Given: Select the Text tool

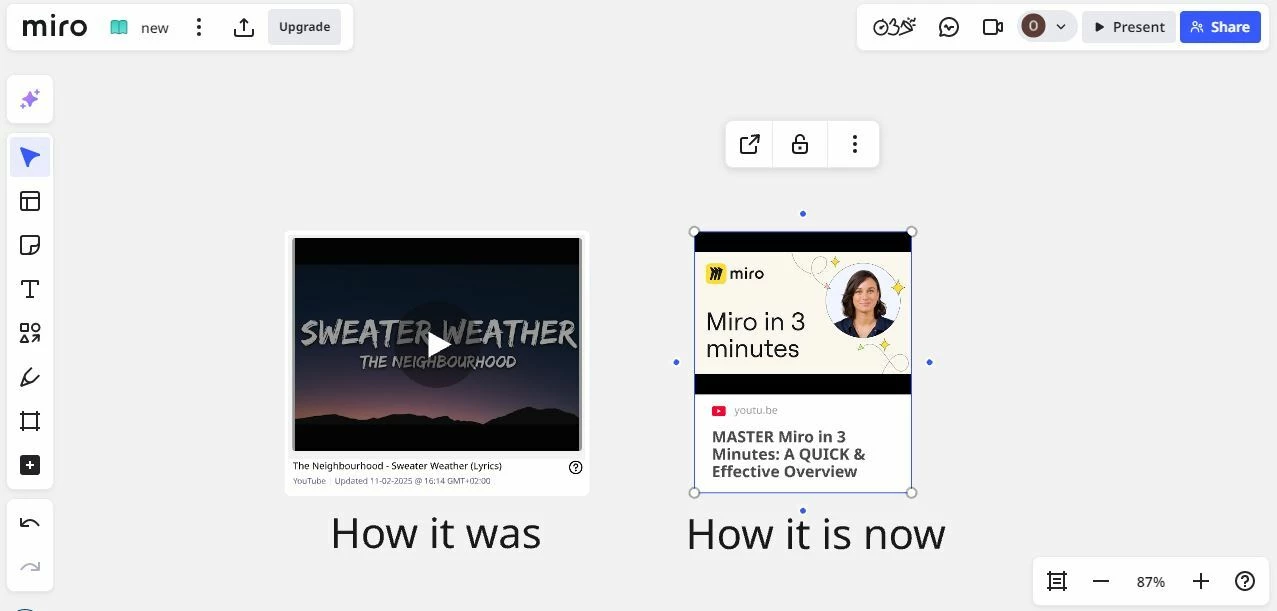Looking at the screenshot, I should pos(30,289).
